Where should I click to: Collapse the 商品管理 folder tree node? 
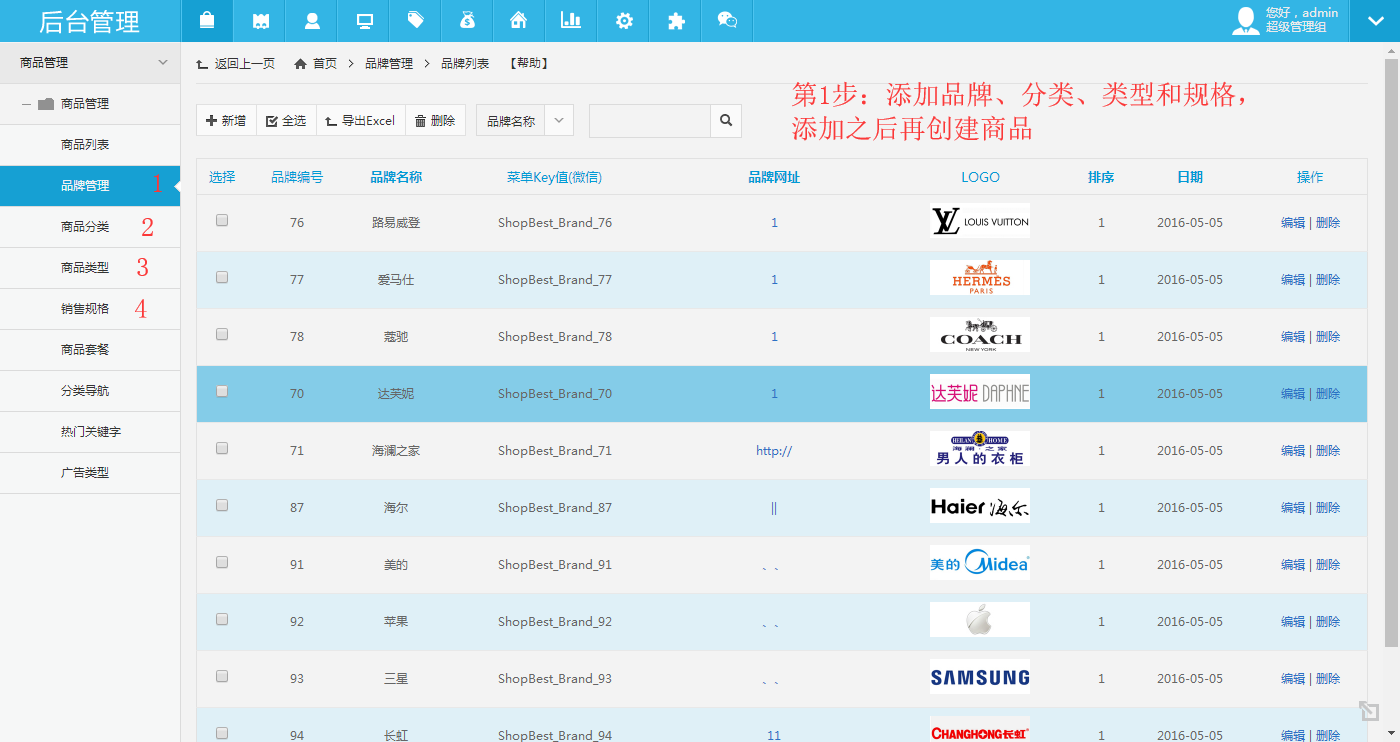27,104
